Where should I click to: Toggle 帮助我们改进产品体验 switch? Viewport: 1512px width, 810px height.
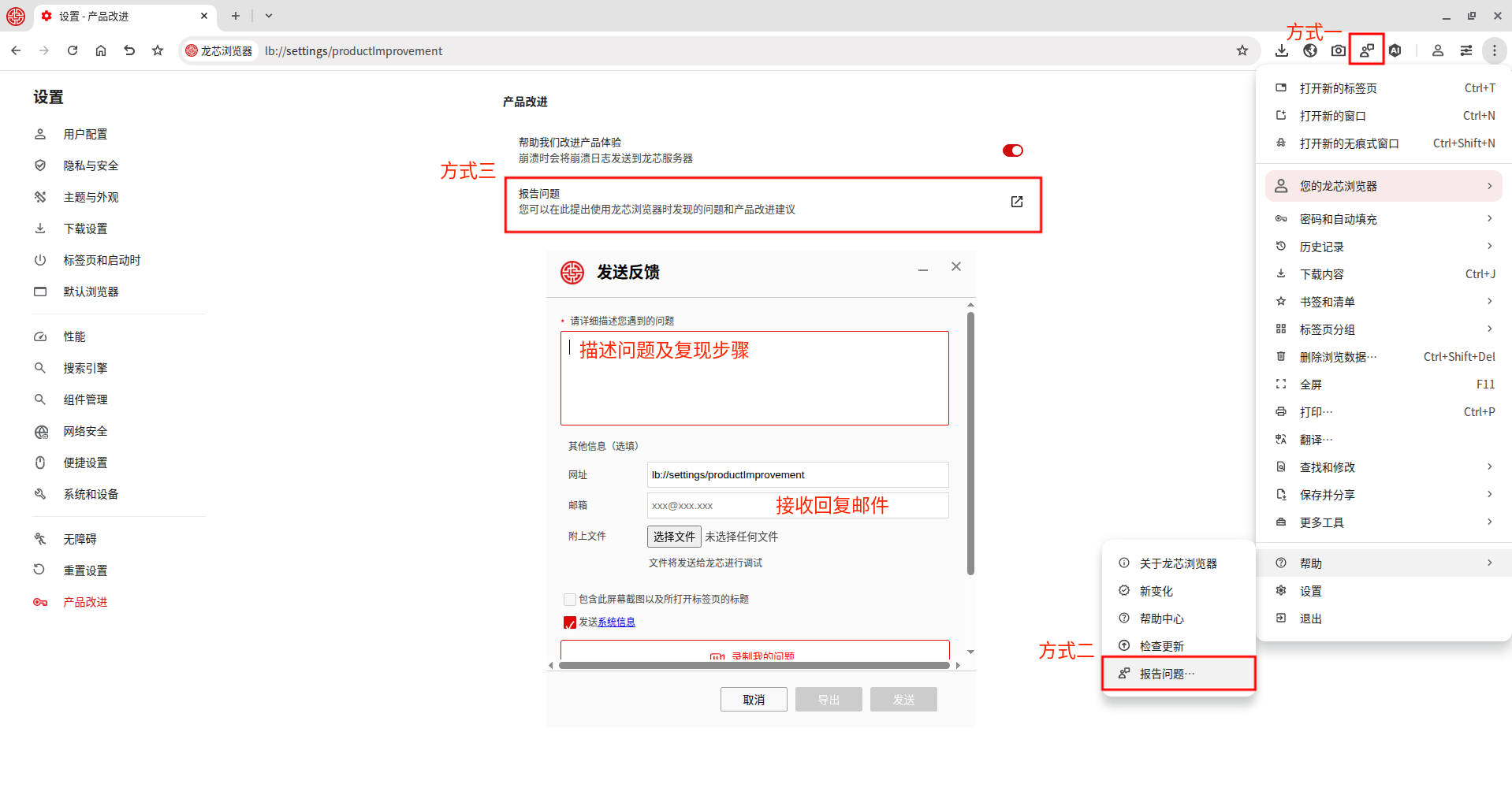point(1012,150)
